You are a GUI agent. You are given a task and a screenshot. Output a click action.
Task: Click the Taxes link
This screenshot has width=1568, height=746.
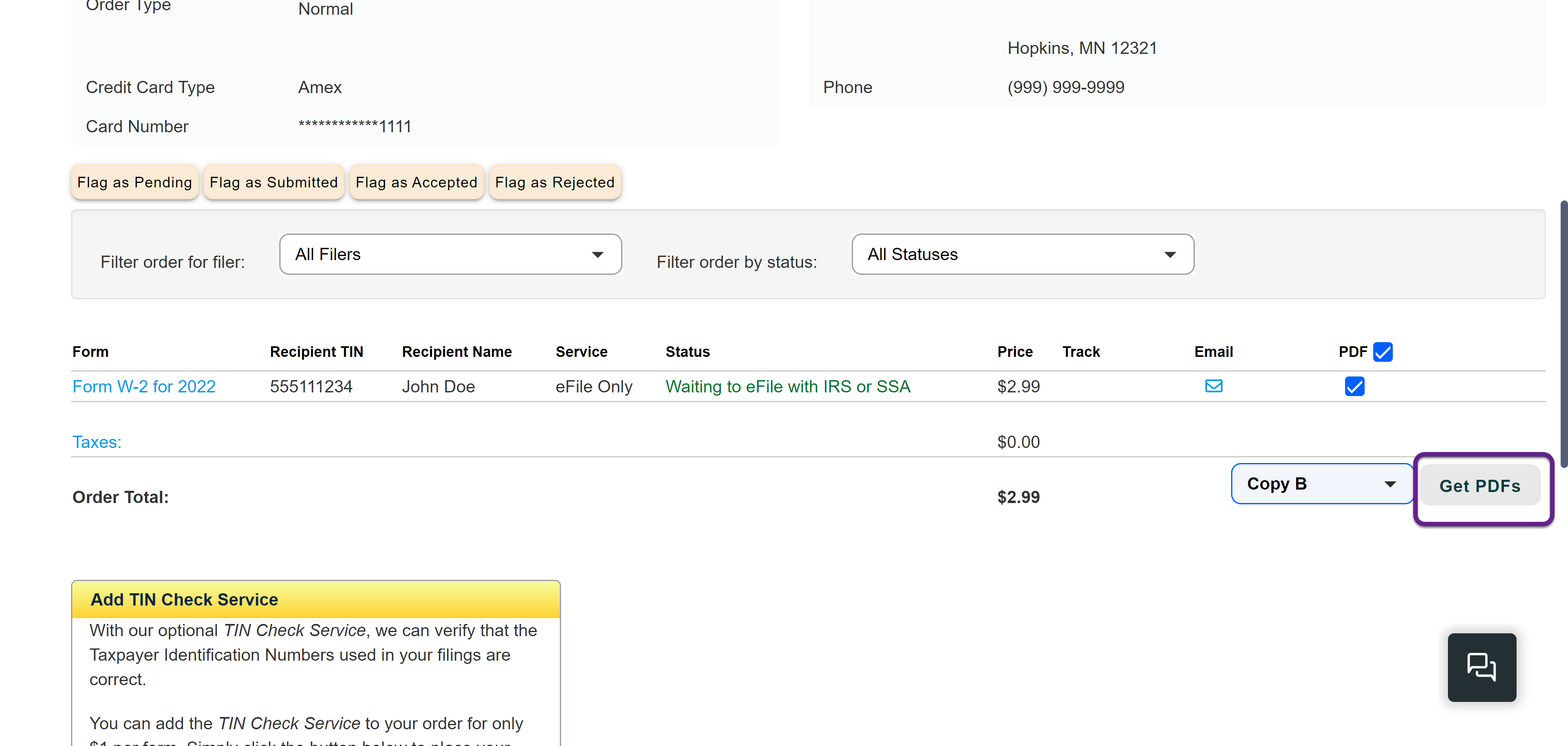(97, 442)
